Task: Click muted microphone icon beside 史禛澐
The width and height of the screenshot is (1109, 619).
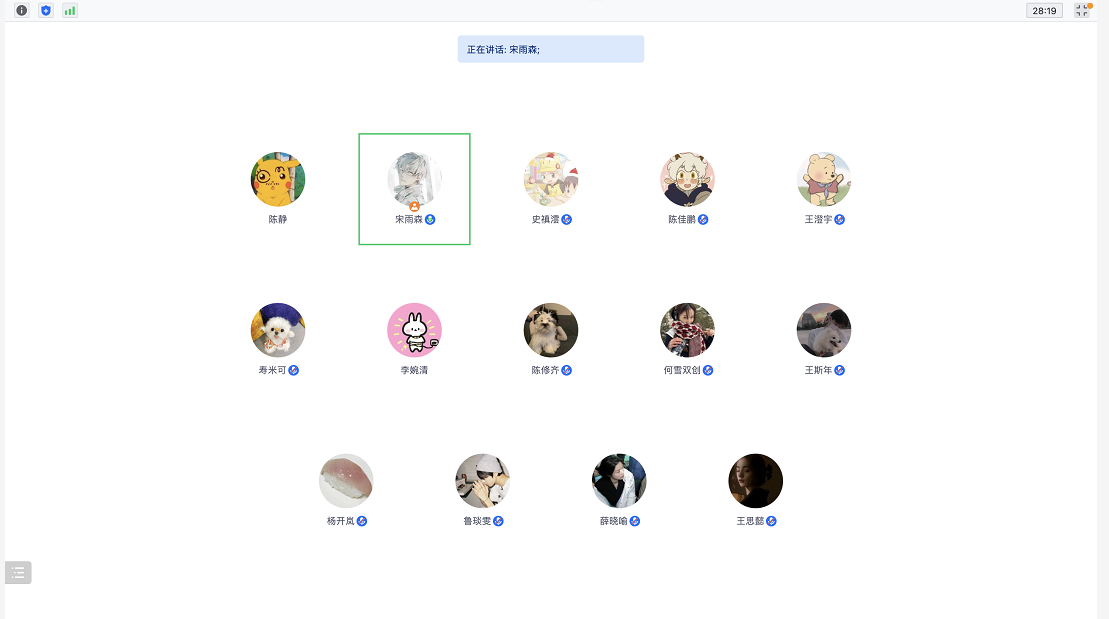Action: pos(567,219)
